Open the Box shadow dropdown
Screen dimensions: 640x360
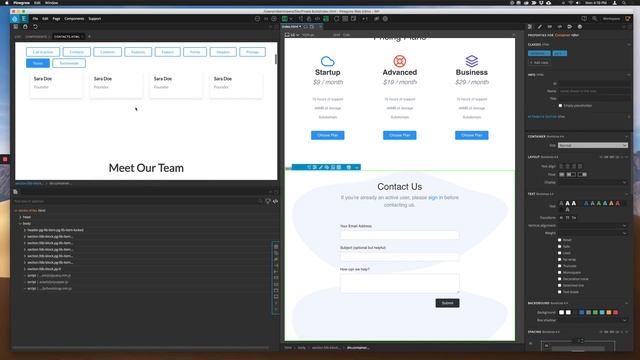pos(592,320)
